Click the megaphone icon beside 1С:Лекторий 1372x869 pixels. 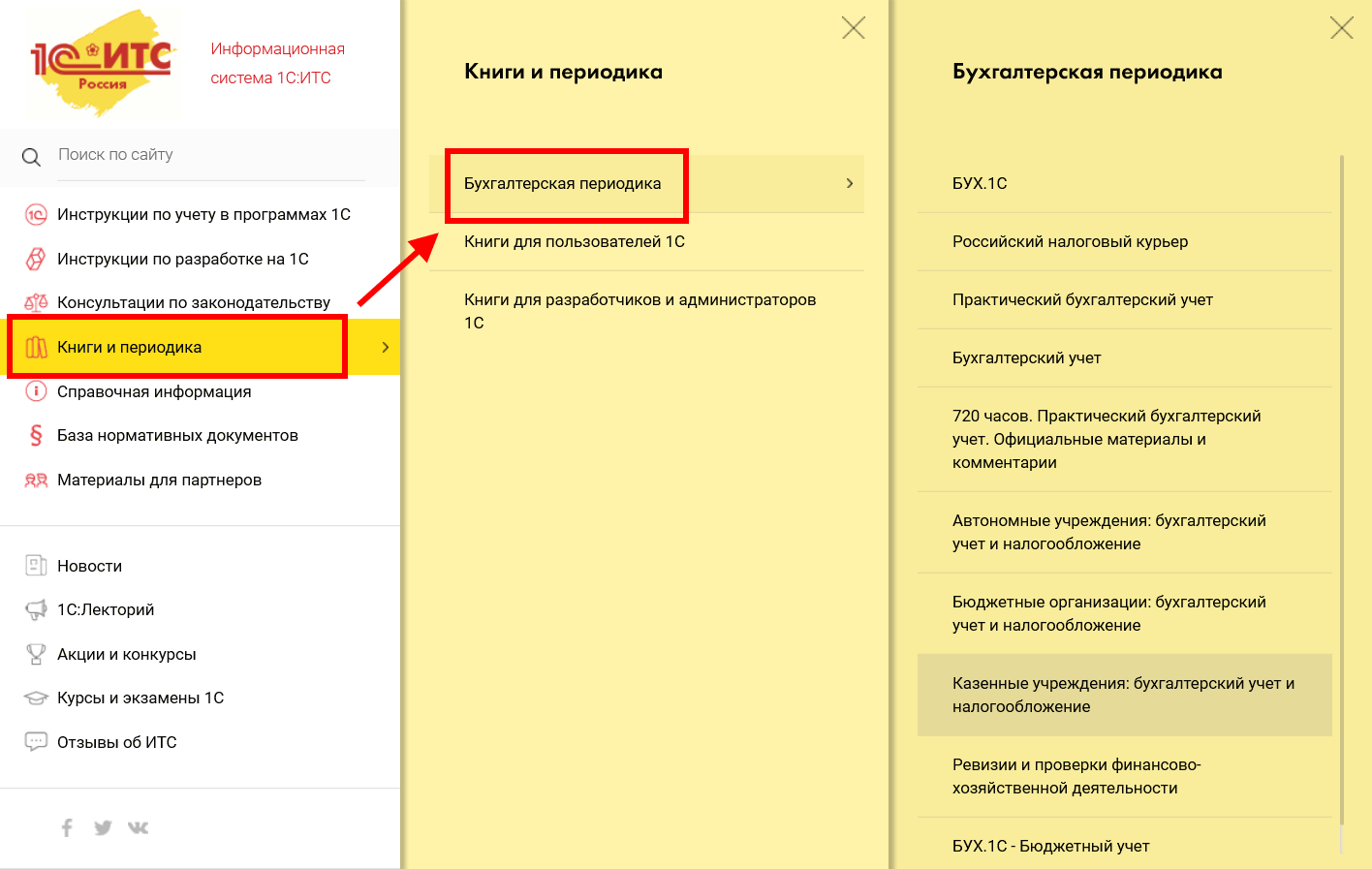(36, 609)
